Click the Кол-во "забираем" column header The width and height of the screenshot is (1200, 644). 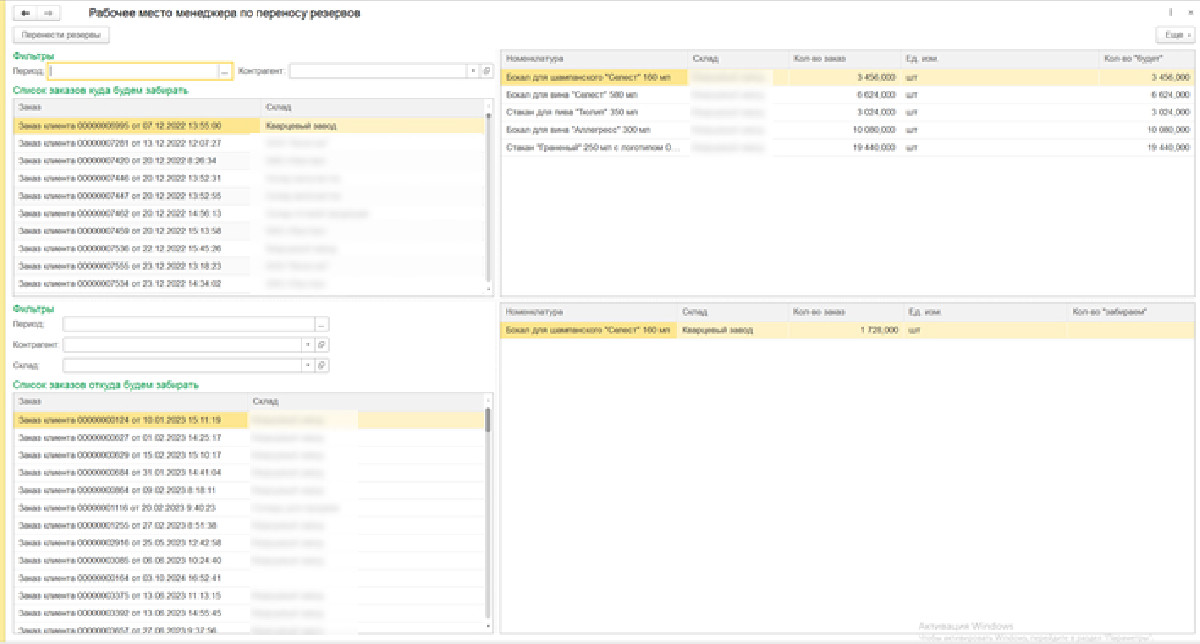(1131, 312)
